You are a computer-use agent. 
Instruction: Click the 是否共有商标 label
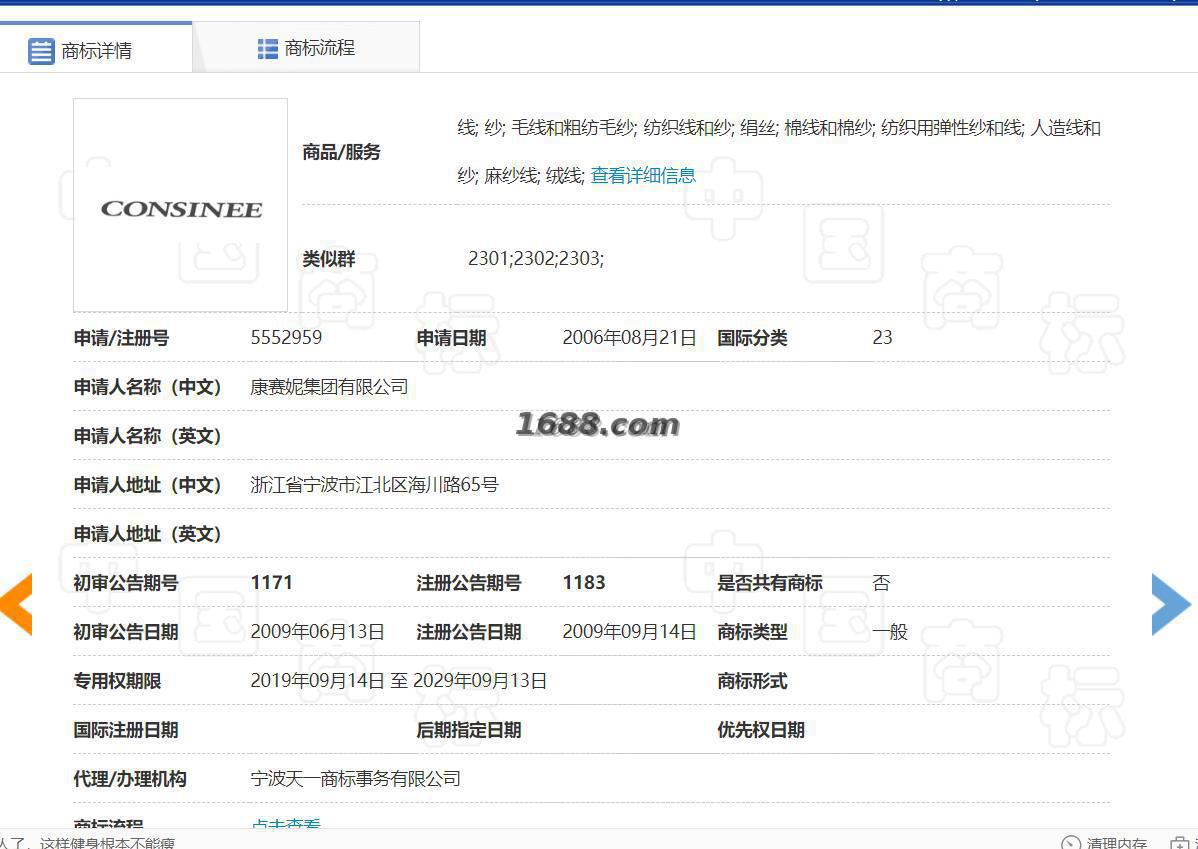[x=769, y=583]
